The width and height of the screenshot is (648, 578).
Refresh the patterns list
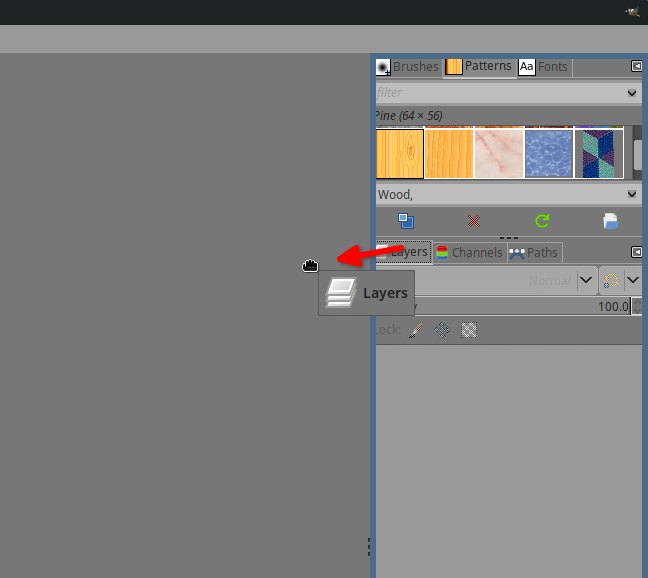point(542,221)
